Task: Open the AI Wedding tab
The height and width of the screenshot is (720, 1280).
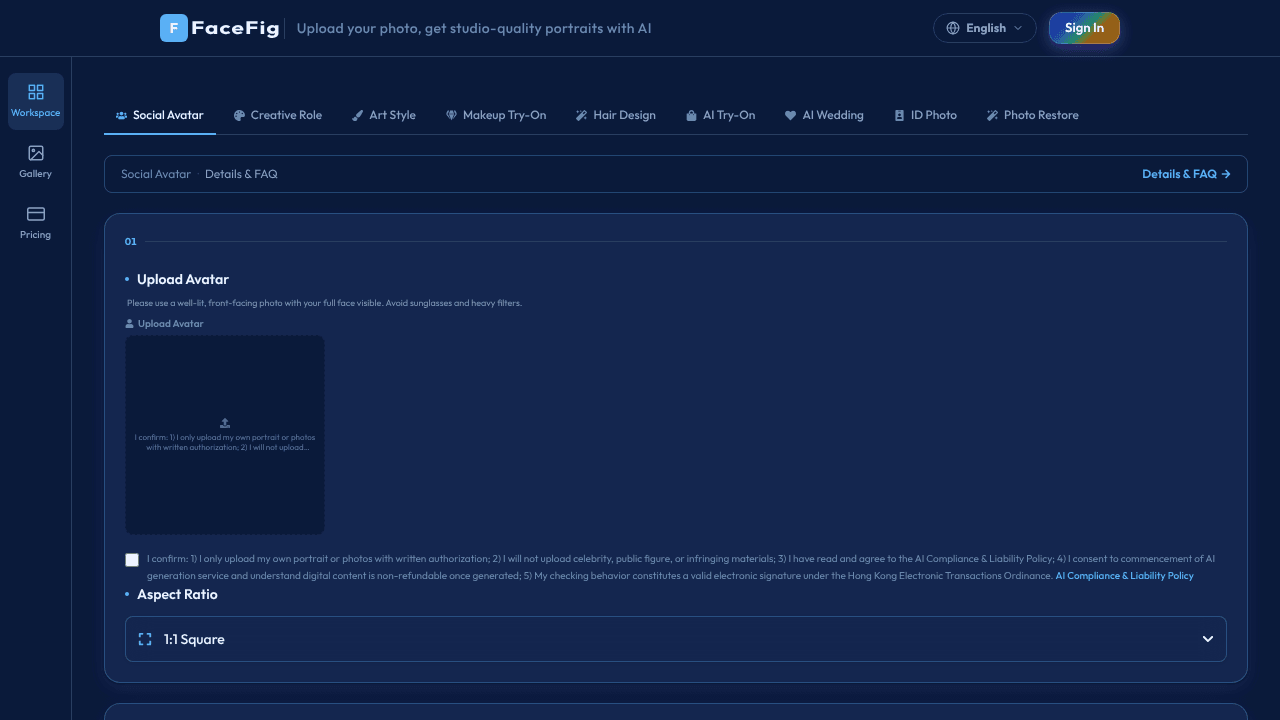Action: pos(824,115)
